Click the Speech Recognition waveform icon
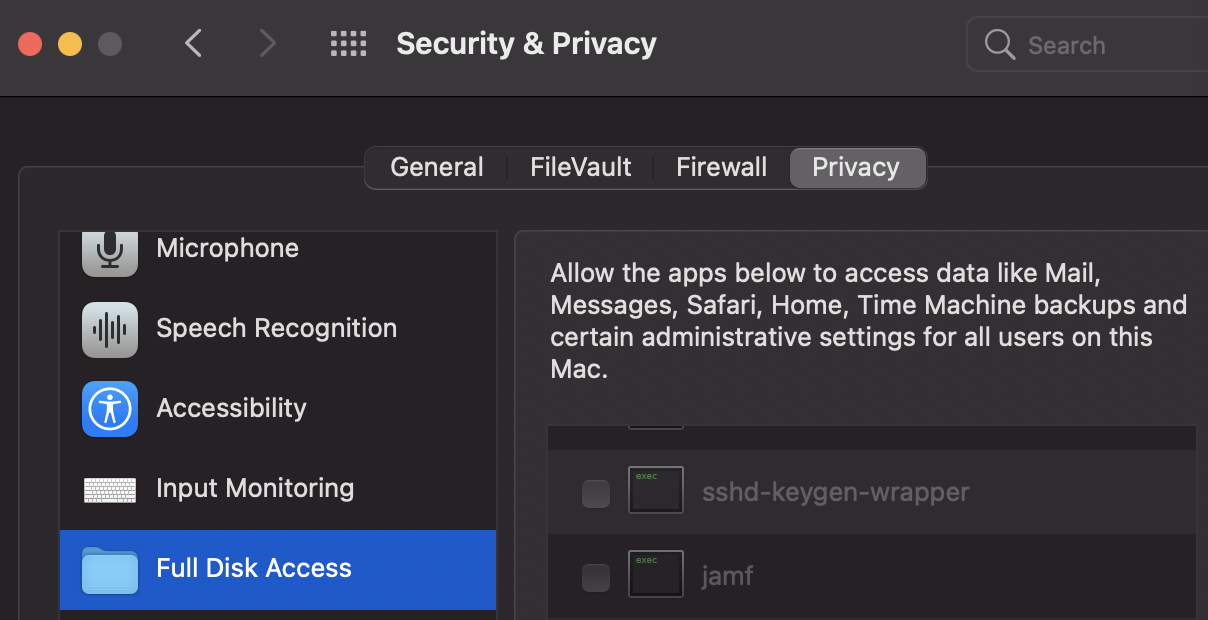The image size is (1208, 620). (x=110, y=329)
